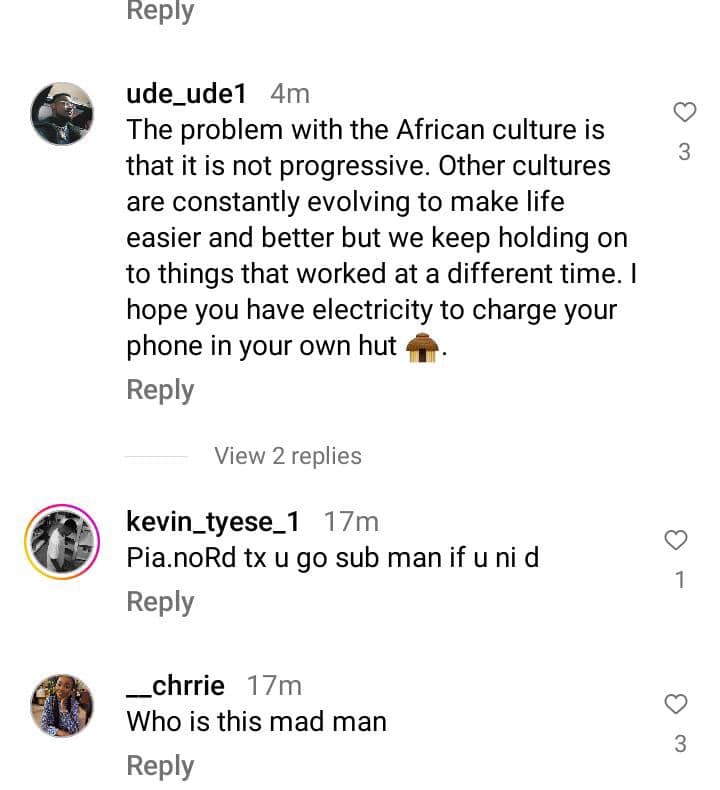Viewport: 720px width, 790px height.
Task: Open the __chrrie username link
Action: coord(176,686)
